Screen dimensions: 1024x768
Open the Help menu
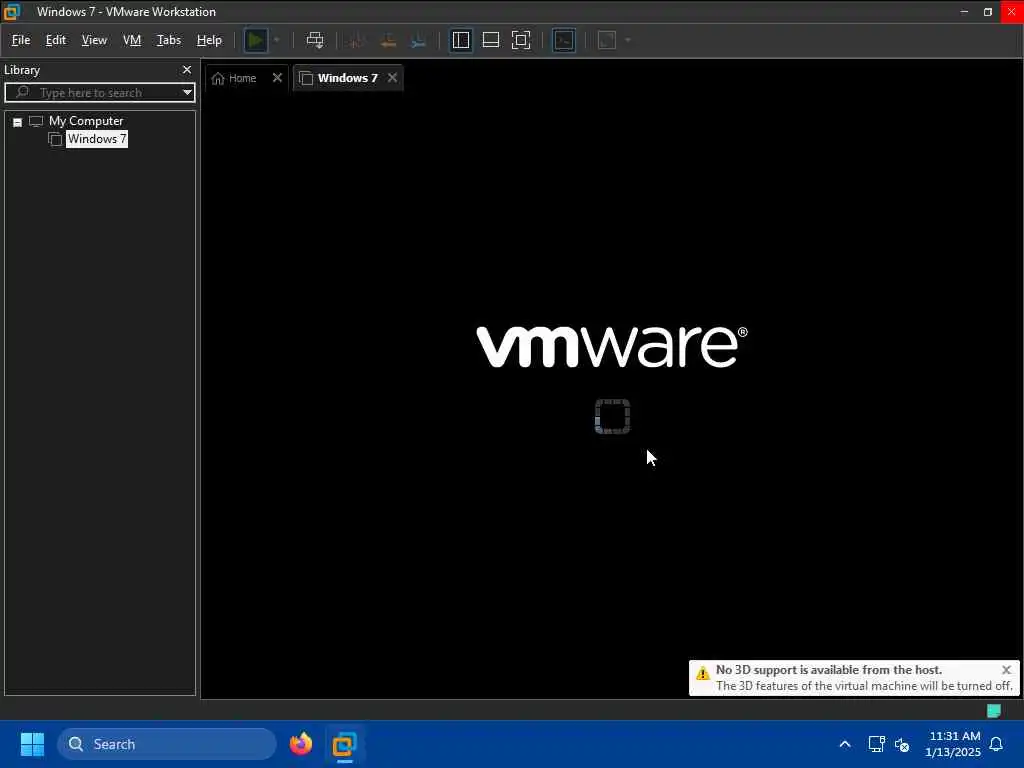pos(209,40)
